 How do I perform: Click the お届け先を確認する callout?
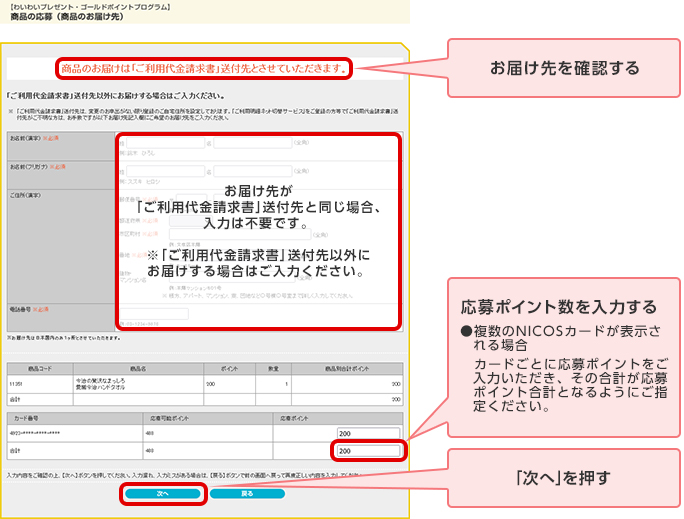[x=564, y=69]
